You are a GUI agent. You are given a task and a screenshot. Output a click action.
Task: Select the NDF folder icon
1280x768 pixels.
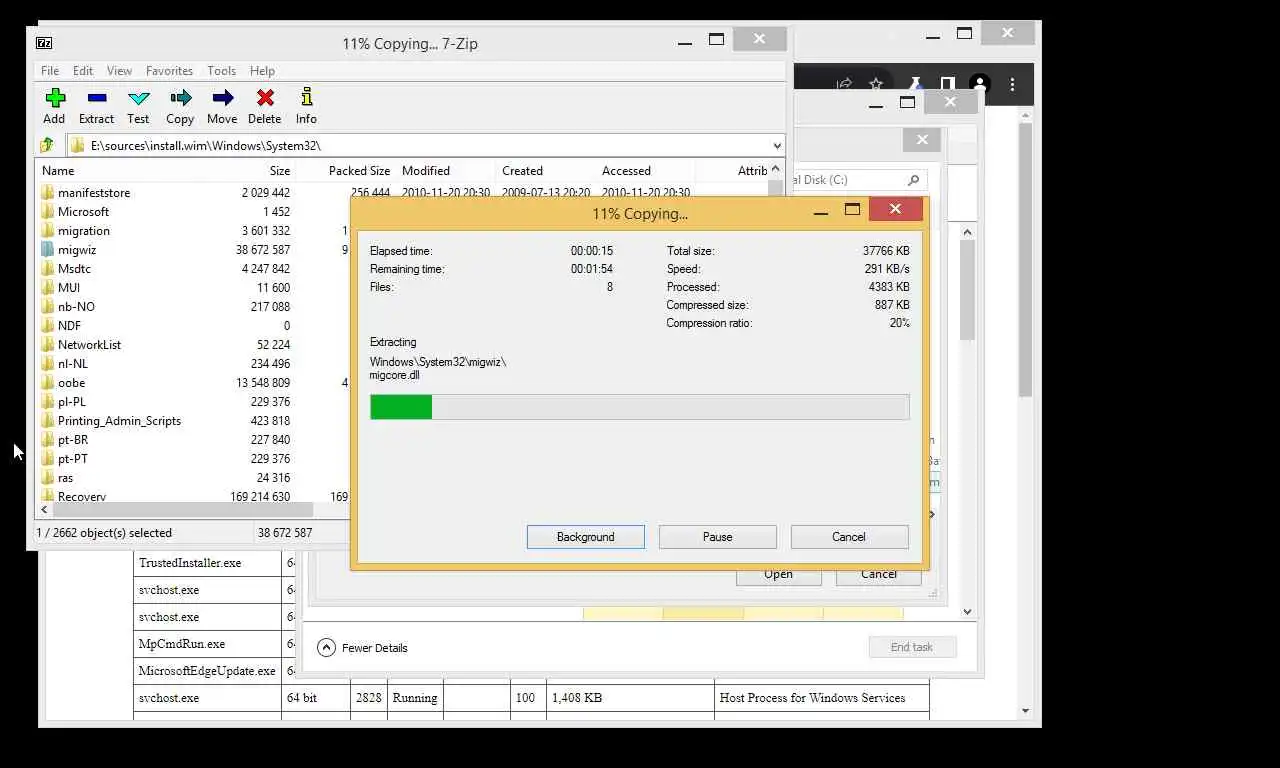coord(48,325)
